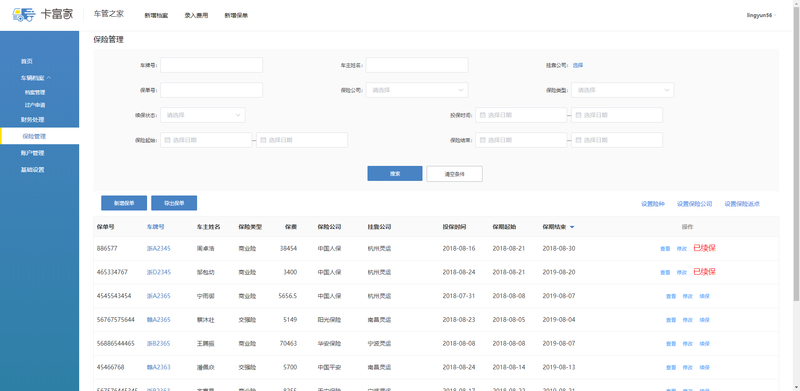Click the 导出保单 button
This screenshot has height=391, width=800.
(174, 203)
